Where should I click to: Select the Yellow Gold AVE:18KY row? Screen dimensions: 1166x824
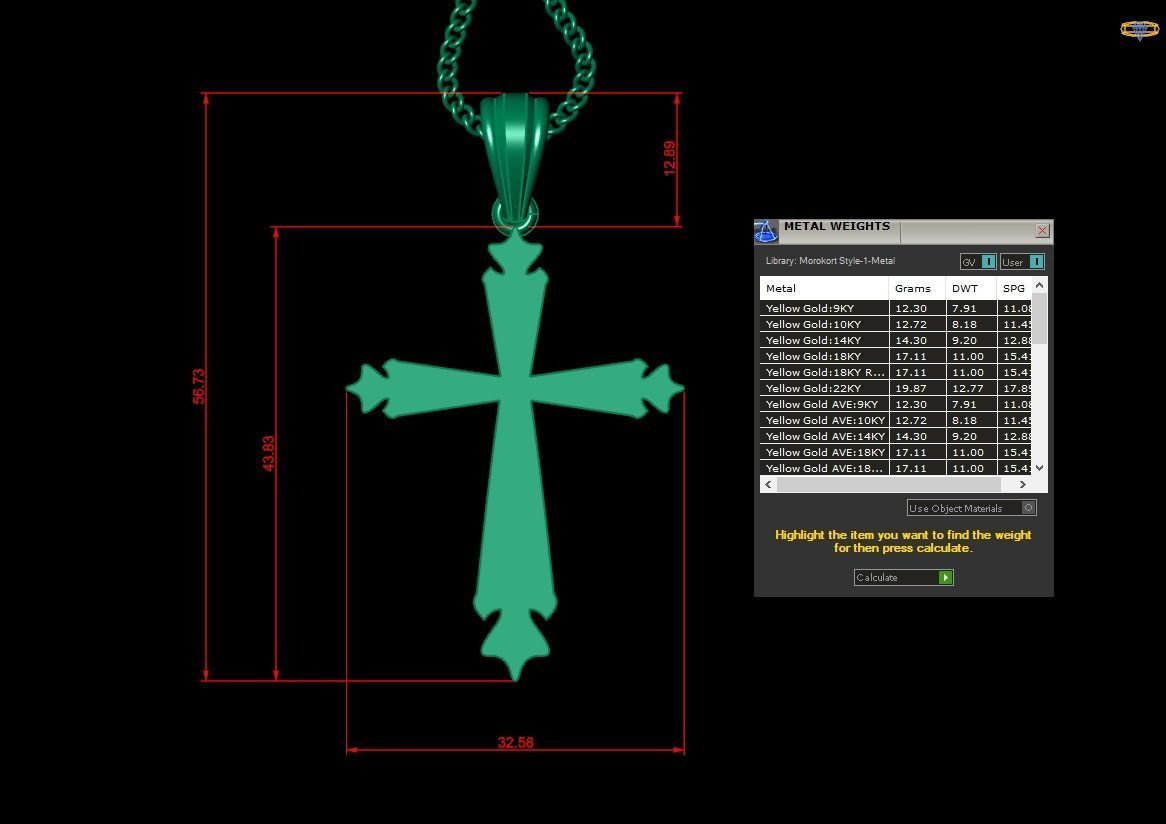tap(896, 452)
